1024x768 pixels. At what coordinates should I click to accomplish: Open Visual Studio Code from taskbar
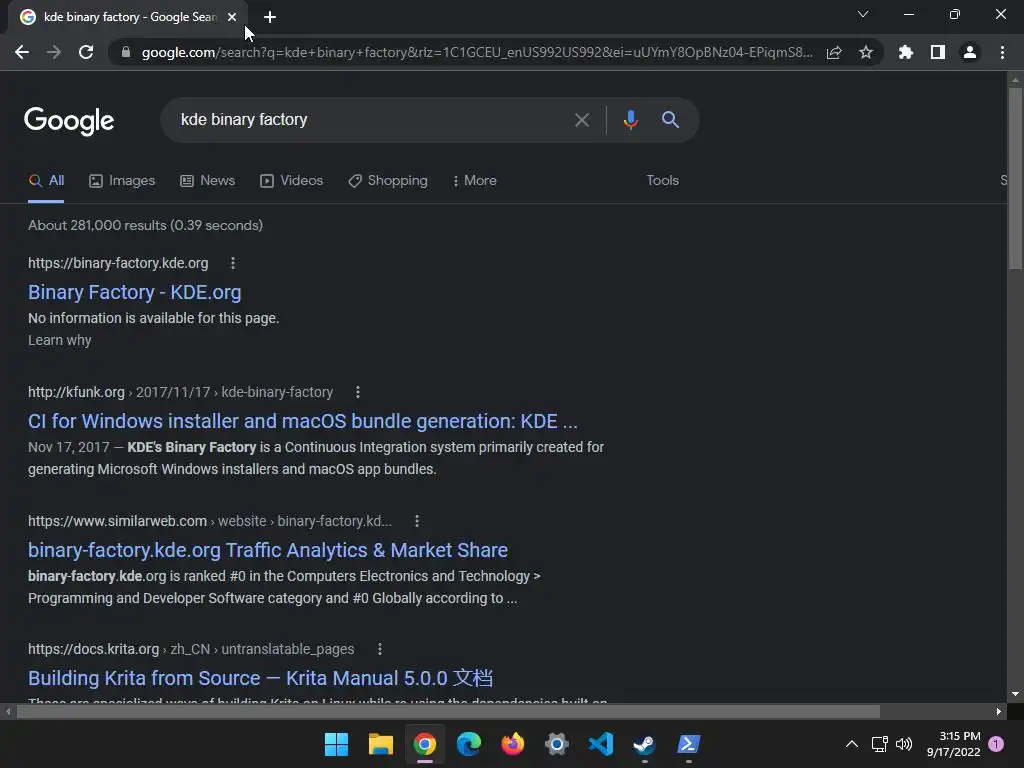pyautogui.click(x=601, y=744)
